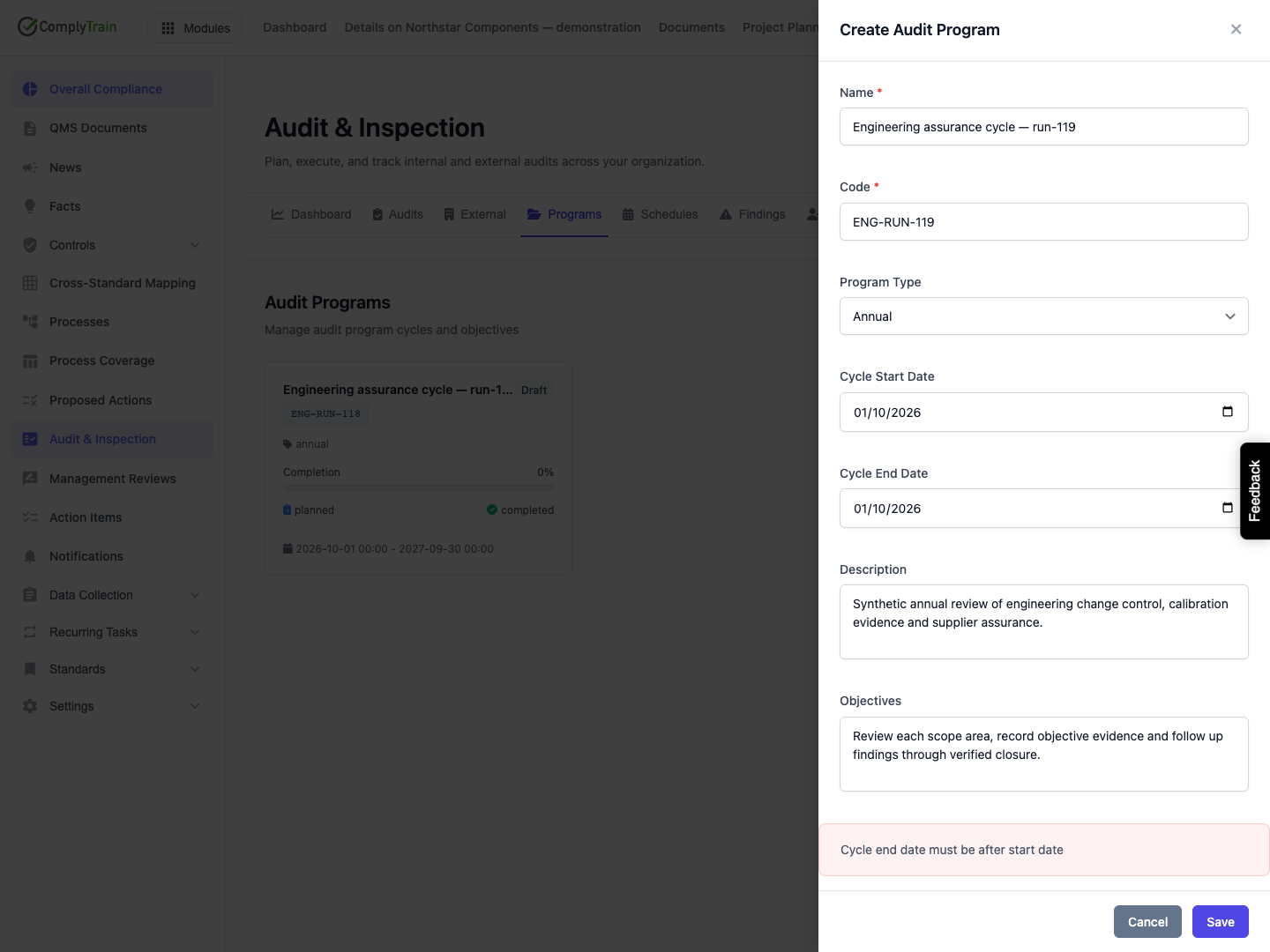The height and width of the screenshot is (952, 1270).
Task: Switch to the Audits tab
Action: tap(398, 214)
